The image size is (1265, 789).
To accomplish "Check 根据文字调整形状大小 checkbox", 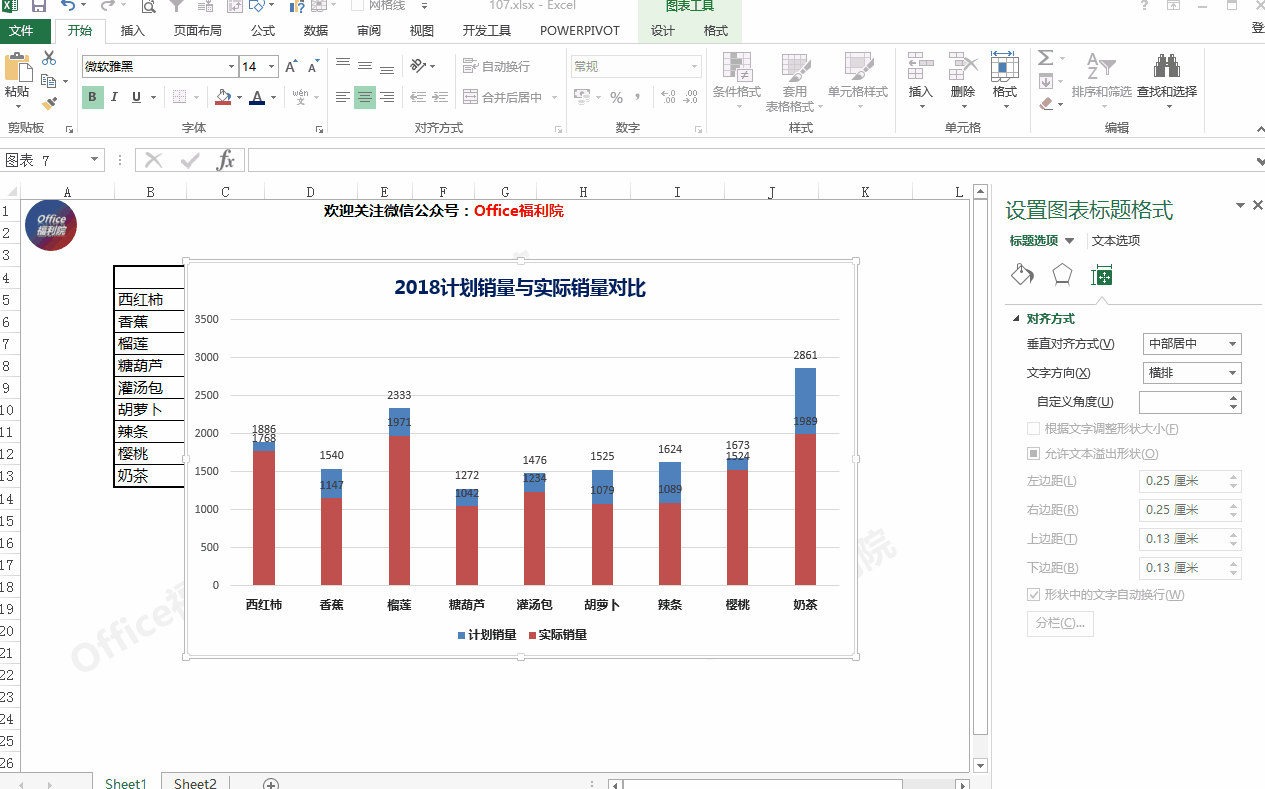I will point(1033,429).
